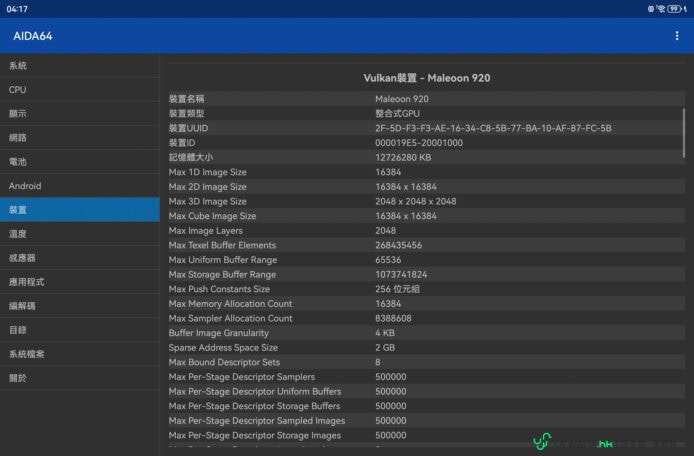The height and width of the screenshot is (456, 694).
Task: Select the Max Cube Image Size label
Action: click(212, 216)
